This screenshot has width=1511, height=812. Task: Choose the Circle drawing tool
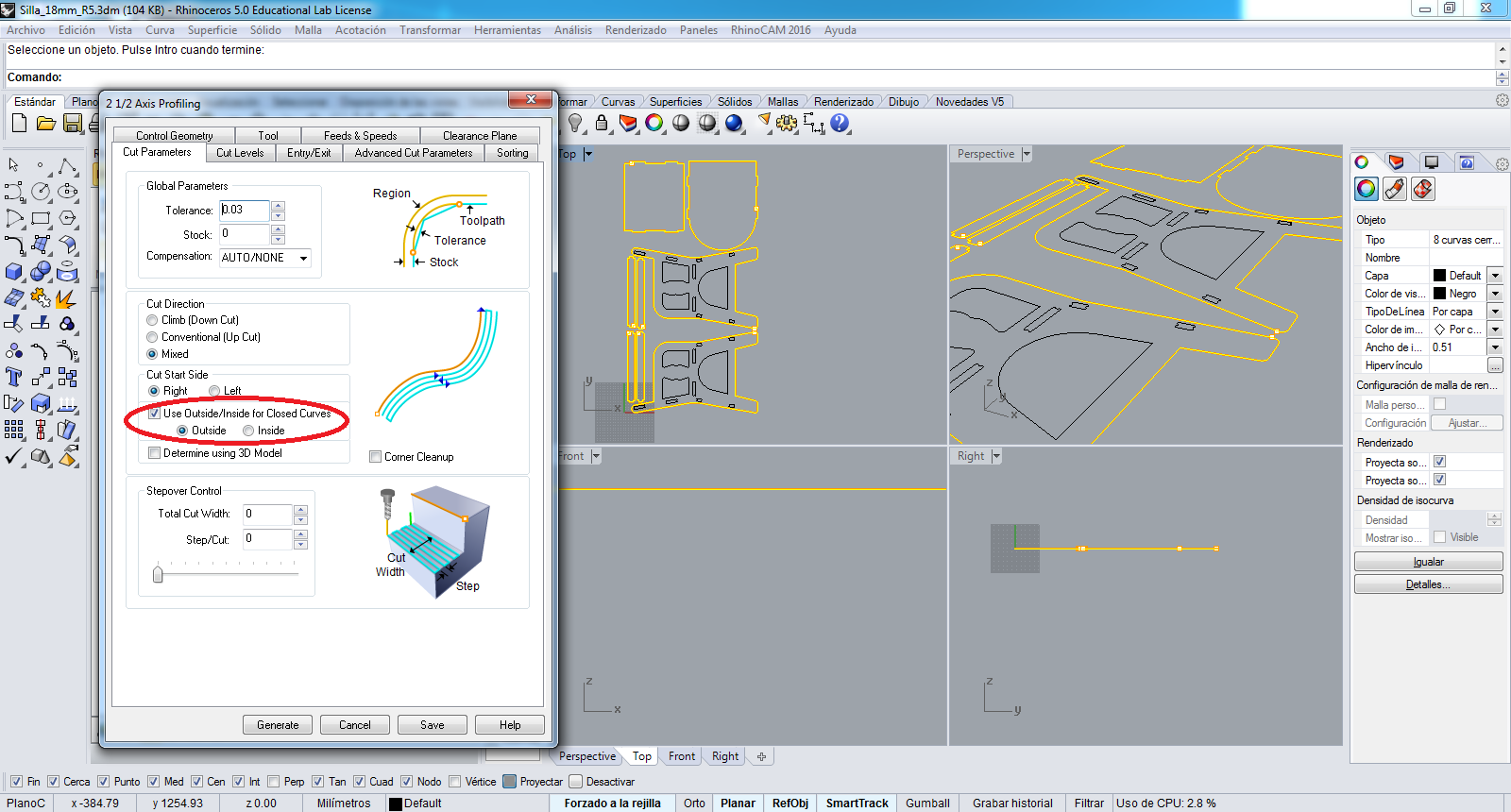41,192
